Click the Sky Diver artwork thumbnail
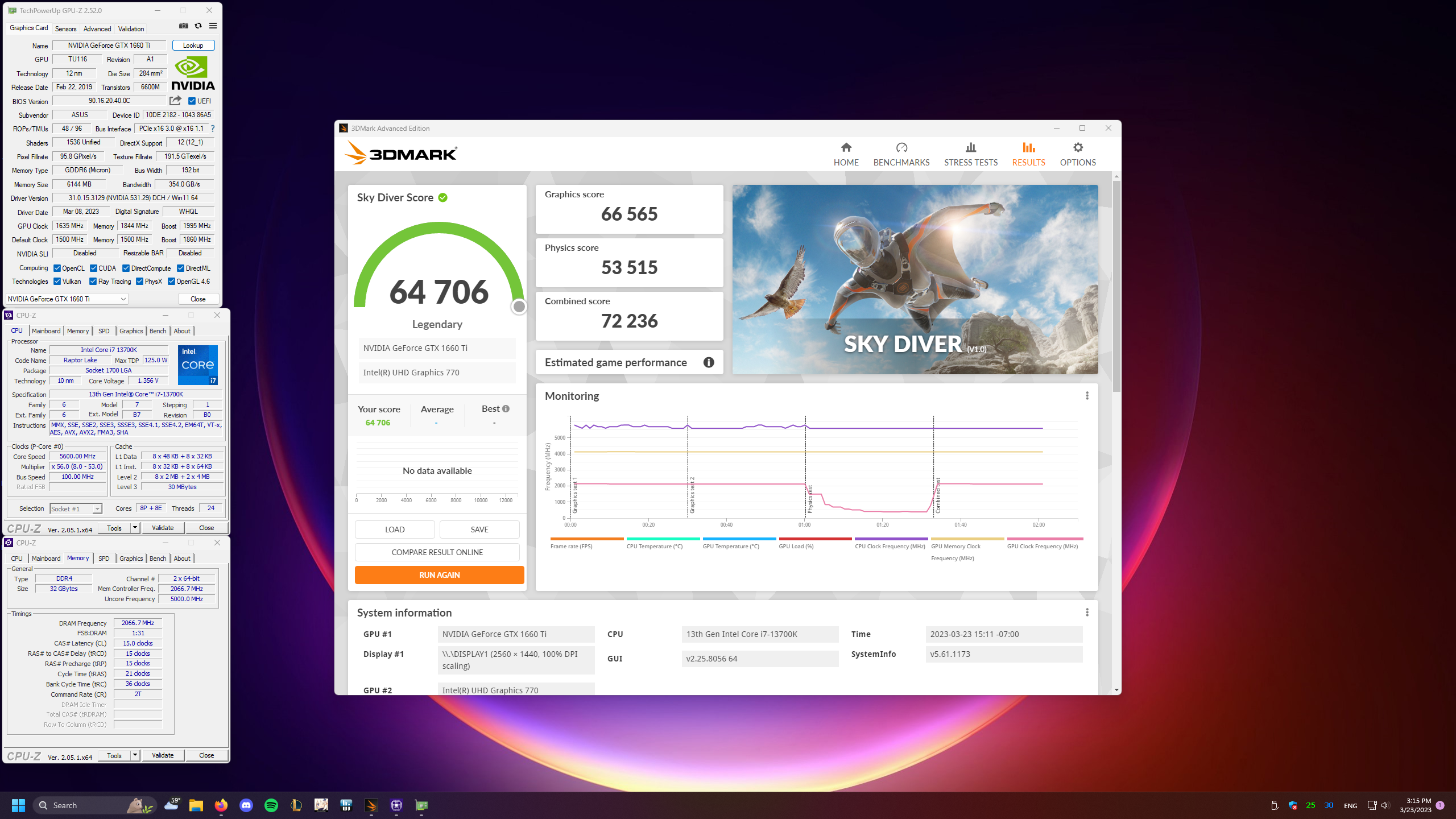 point(915,279)
